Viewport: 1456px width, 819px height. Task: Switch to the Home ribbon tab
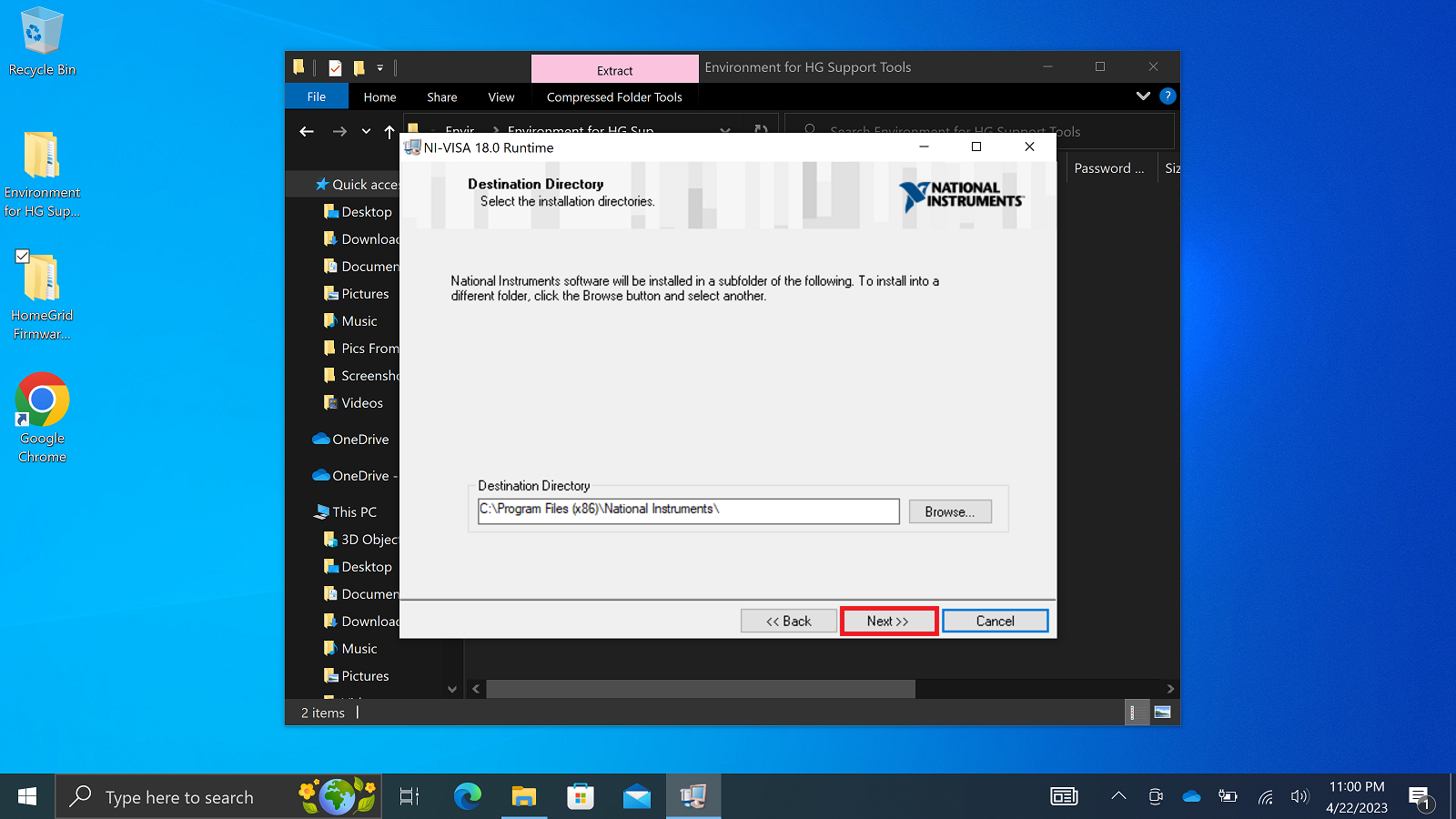tap(379, 96)
